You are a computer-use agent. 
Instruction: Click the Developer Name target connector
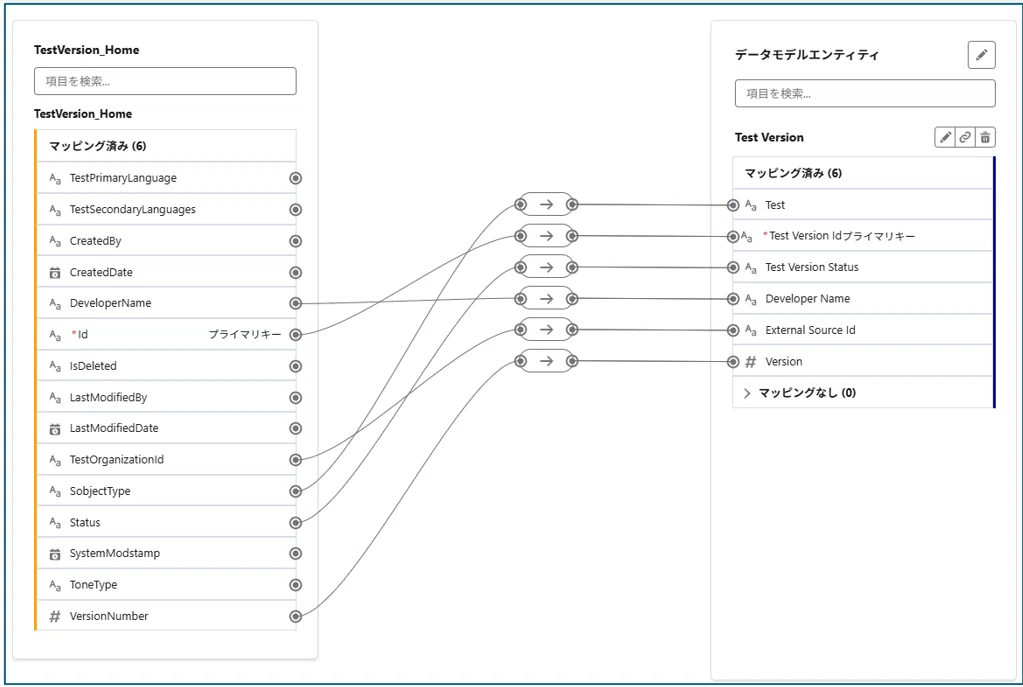pos(733,299)
